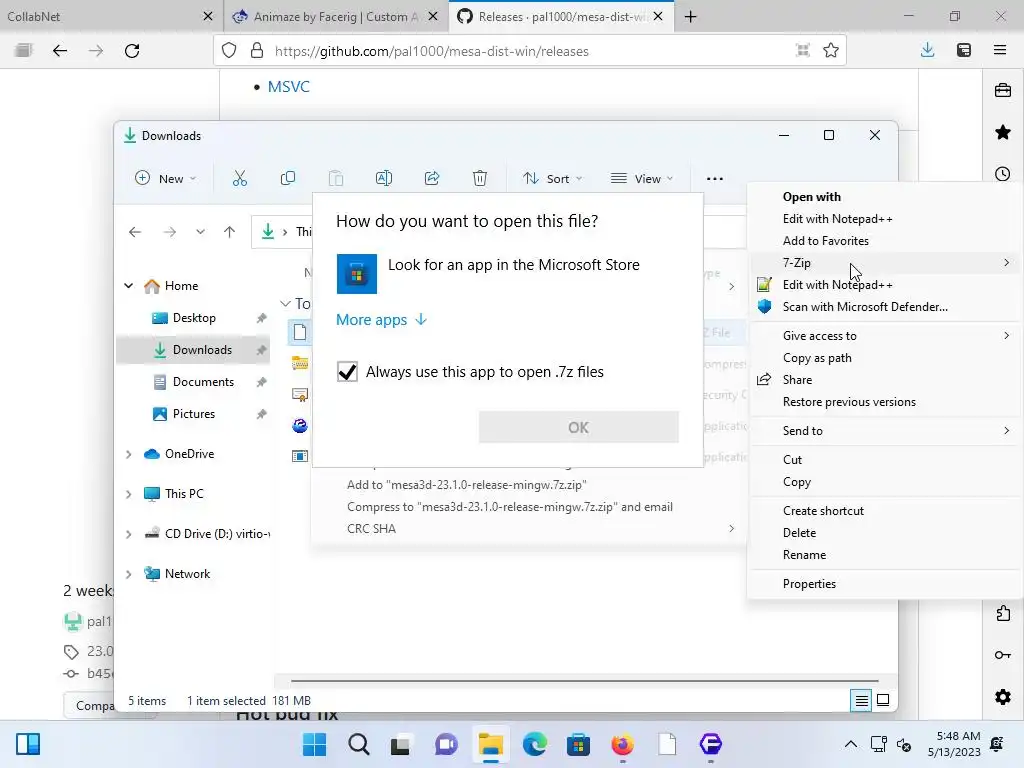Click the Share icon in Explorer toolbar
Viewport: 1024px width, 768px height.
pyautogui.click(x=432, y=178)
